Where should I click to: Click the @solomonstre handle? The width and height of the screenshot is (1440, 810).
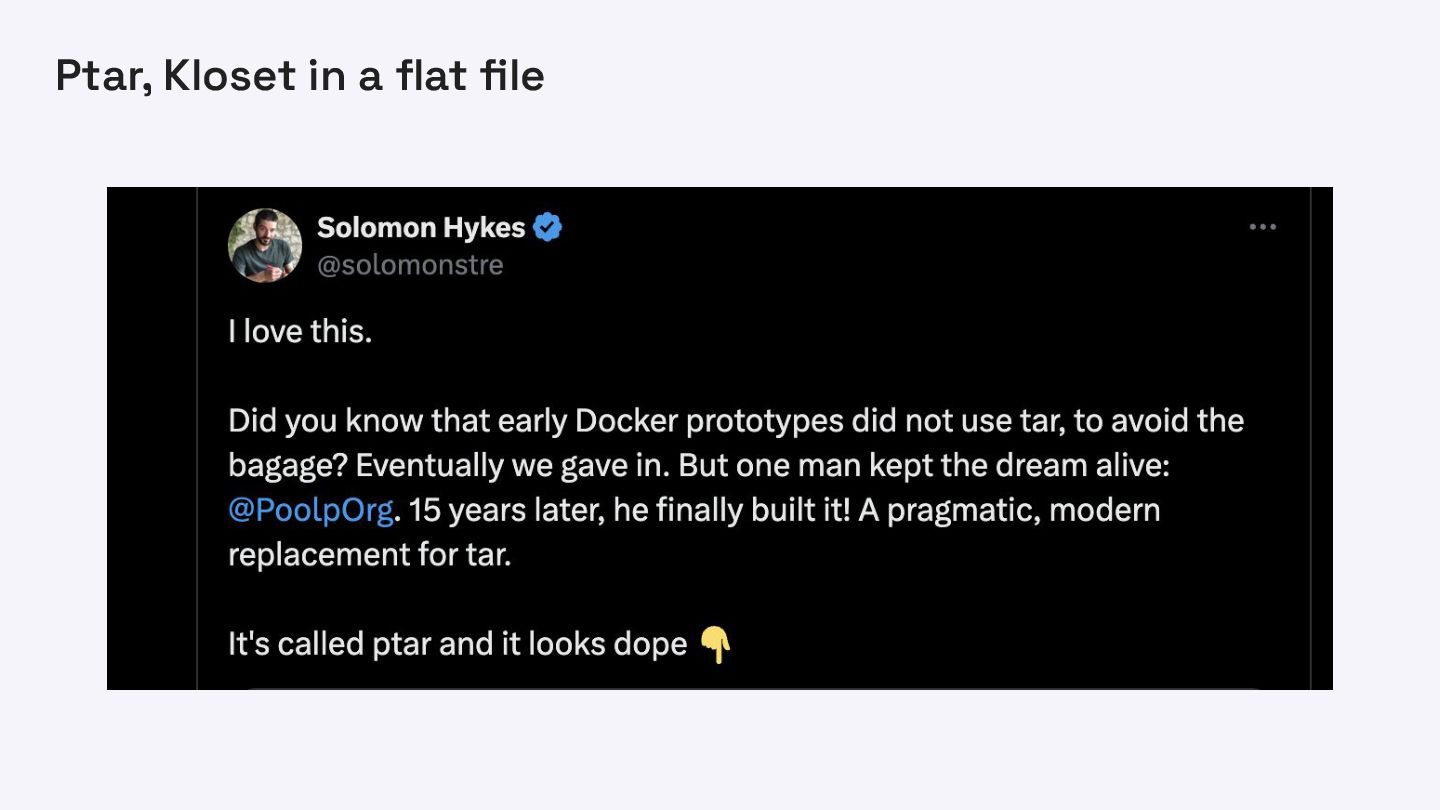pyautogui.click(x=410, y=265)
